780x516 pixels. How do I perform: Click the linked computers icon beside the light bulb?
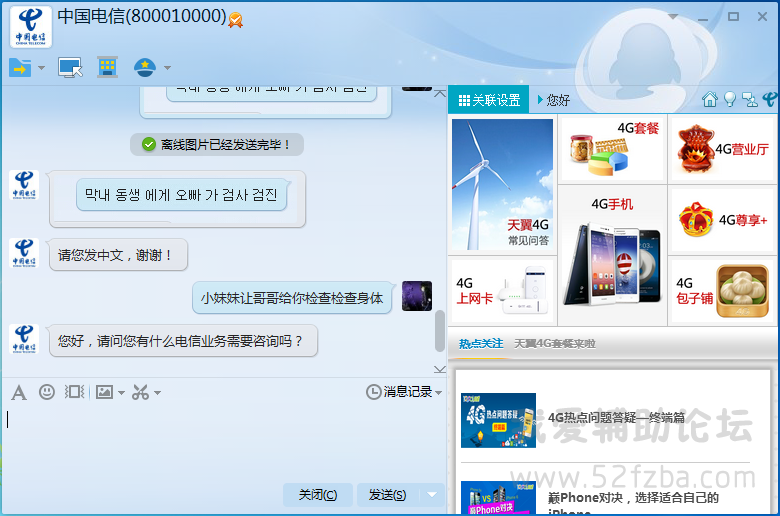pos(750,100)
